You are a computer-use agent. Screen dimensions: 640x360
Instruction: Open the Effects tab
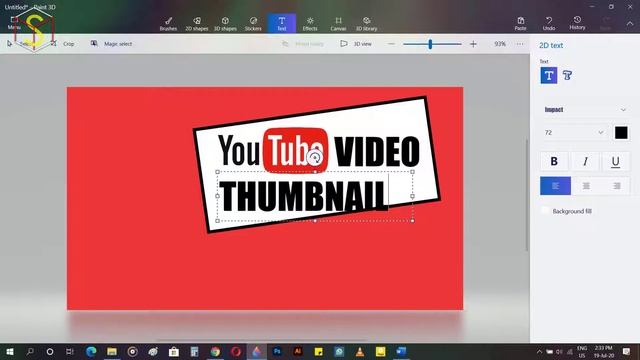(310, 24)
